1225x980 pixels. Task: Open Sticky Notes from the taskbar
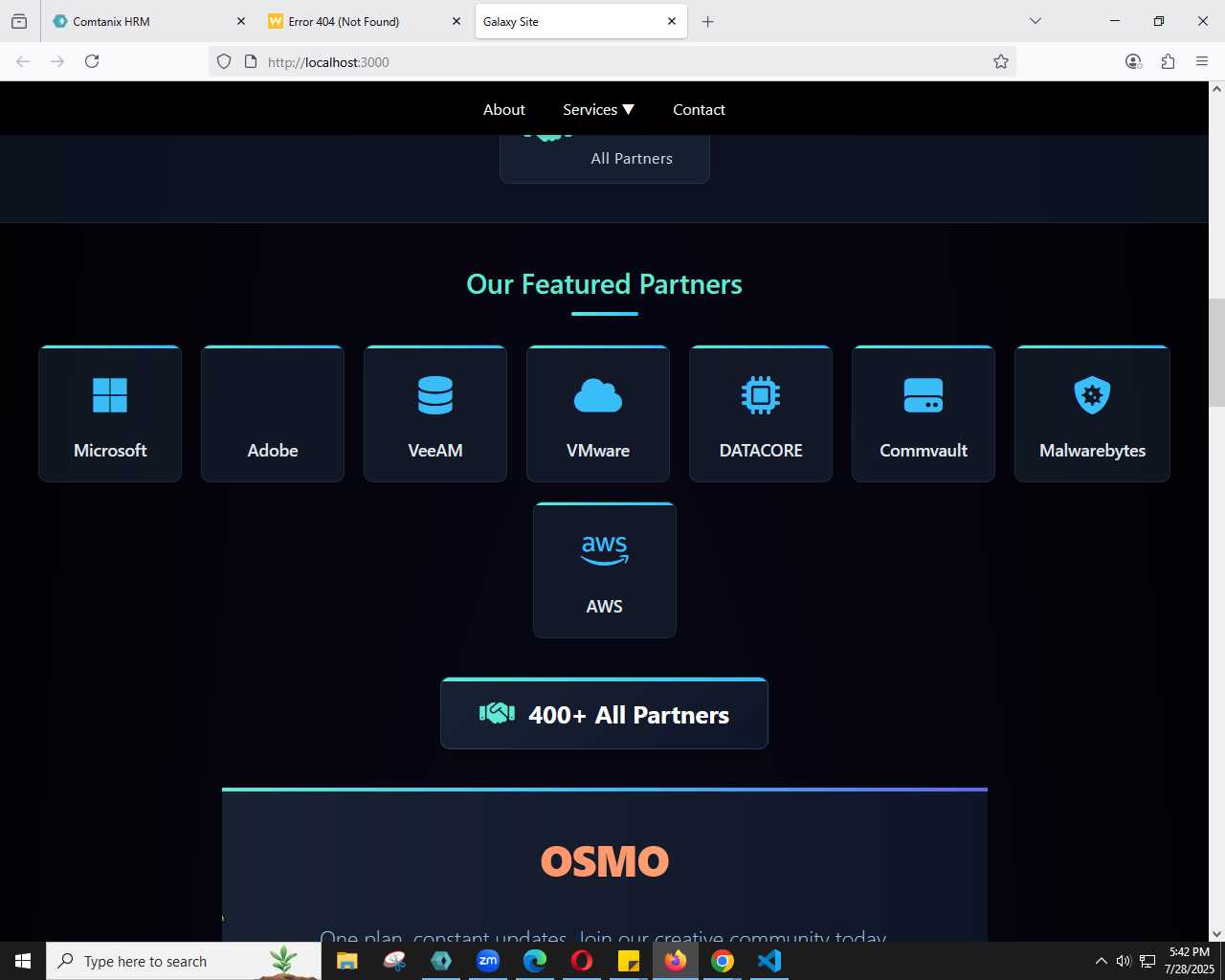(629, 961)
